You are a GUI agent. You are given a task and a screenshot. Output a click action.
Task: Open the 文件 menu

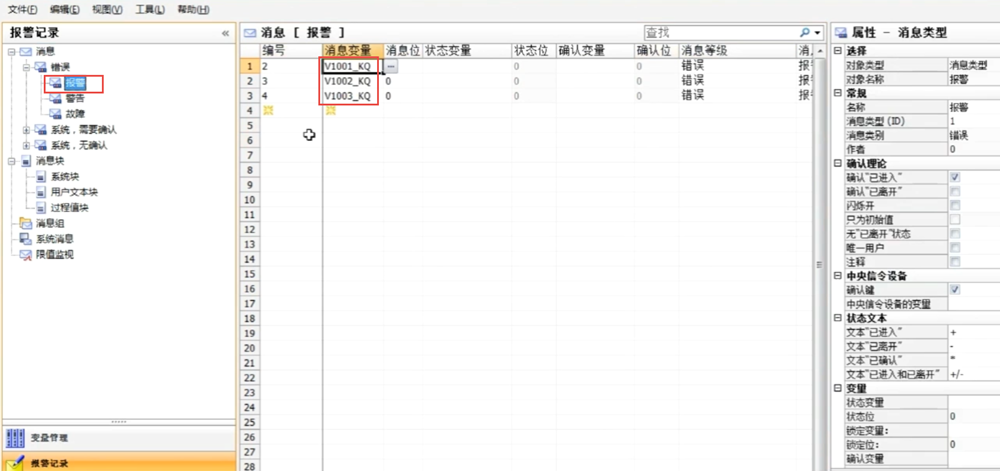tap(22, 9)
